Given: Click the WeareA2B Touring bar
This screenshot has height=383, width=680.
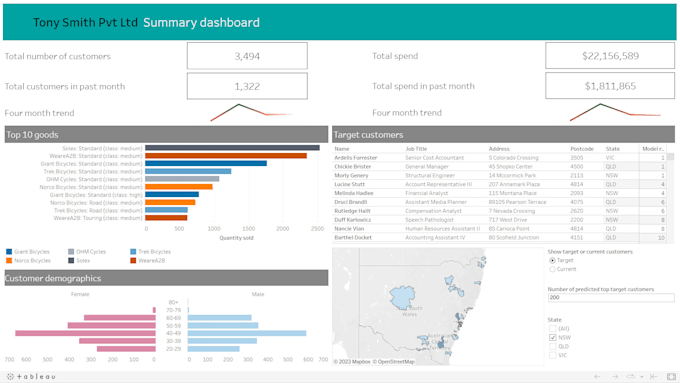Looking at the screenshot, I should [x=166, y=218].
